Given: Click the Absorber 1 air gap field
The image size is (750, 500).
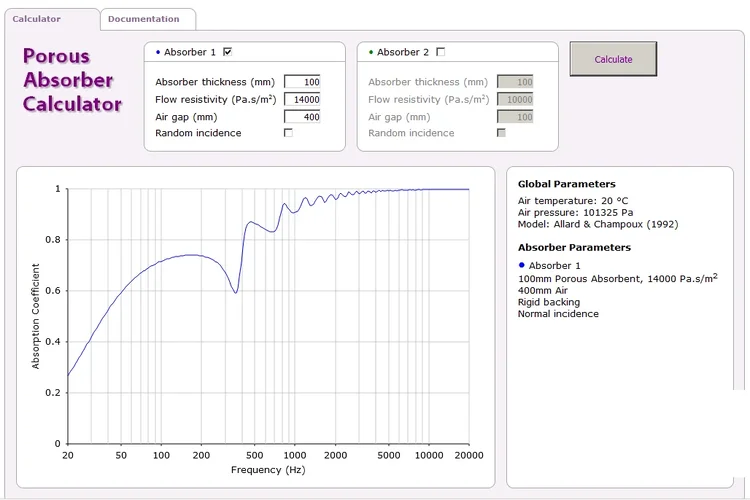Looking at the screenshot, I should tap(302, 117).
